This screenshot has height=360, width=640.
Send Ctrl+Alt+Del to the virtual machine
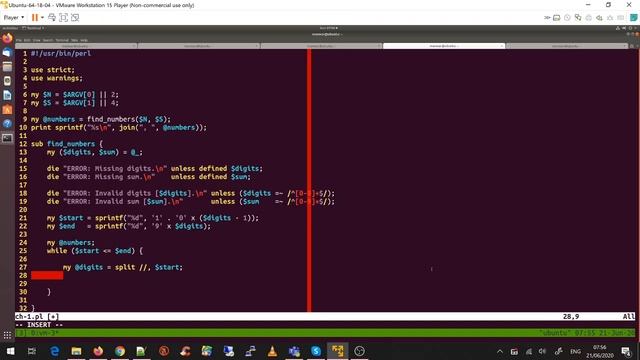click(52, 18)
